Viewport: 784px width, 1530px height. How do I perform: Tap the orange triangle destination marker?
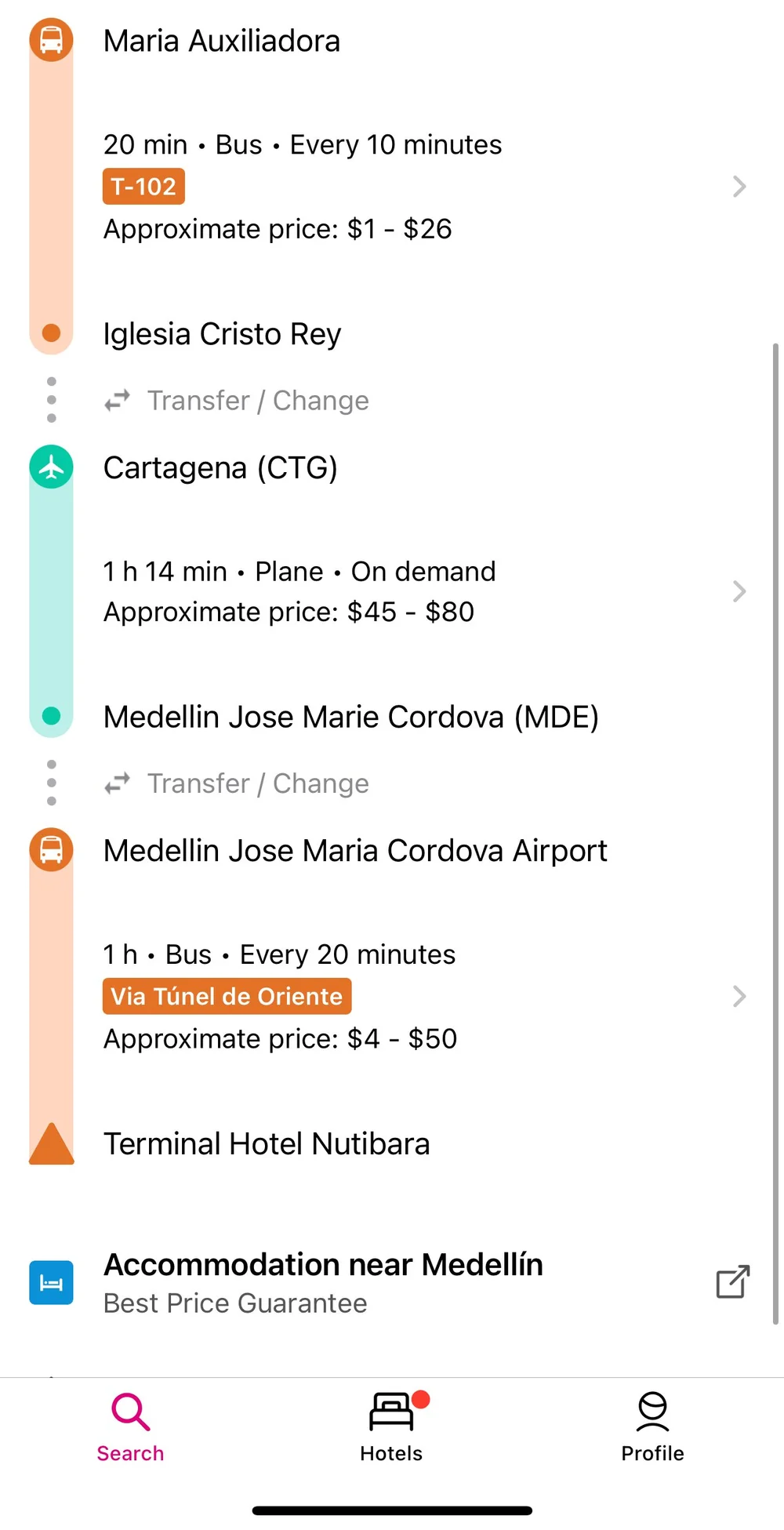[52, 1145]
